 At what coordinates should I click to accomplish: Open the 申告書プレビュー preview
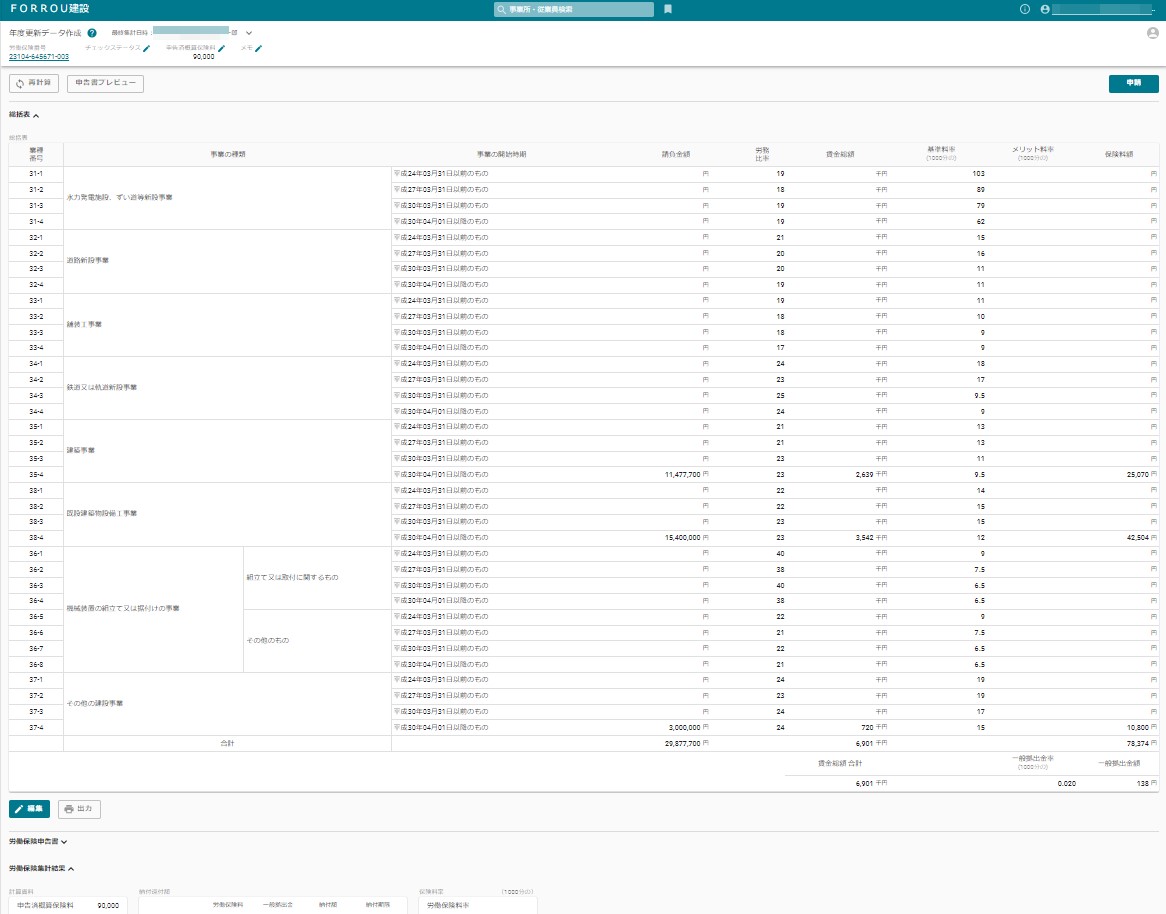coord(105,83)
